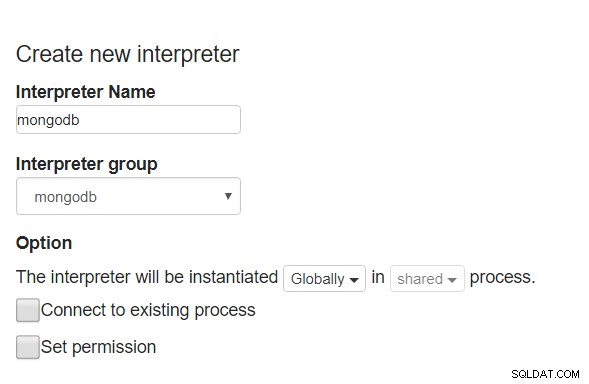This screenshot has width=589, height=384.
Task: Click the word 'in' between the dropdowns
Action: click(x=378, y=277)
